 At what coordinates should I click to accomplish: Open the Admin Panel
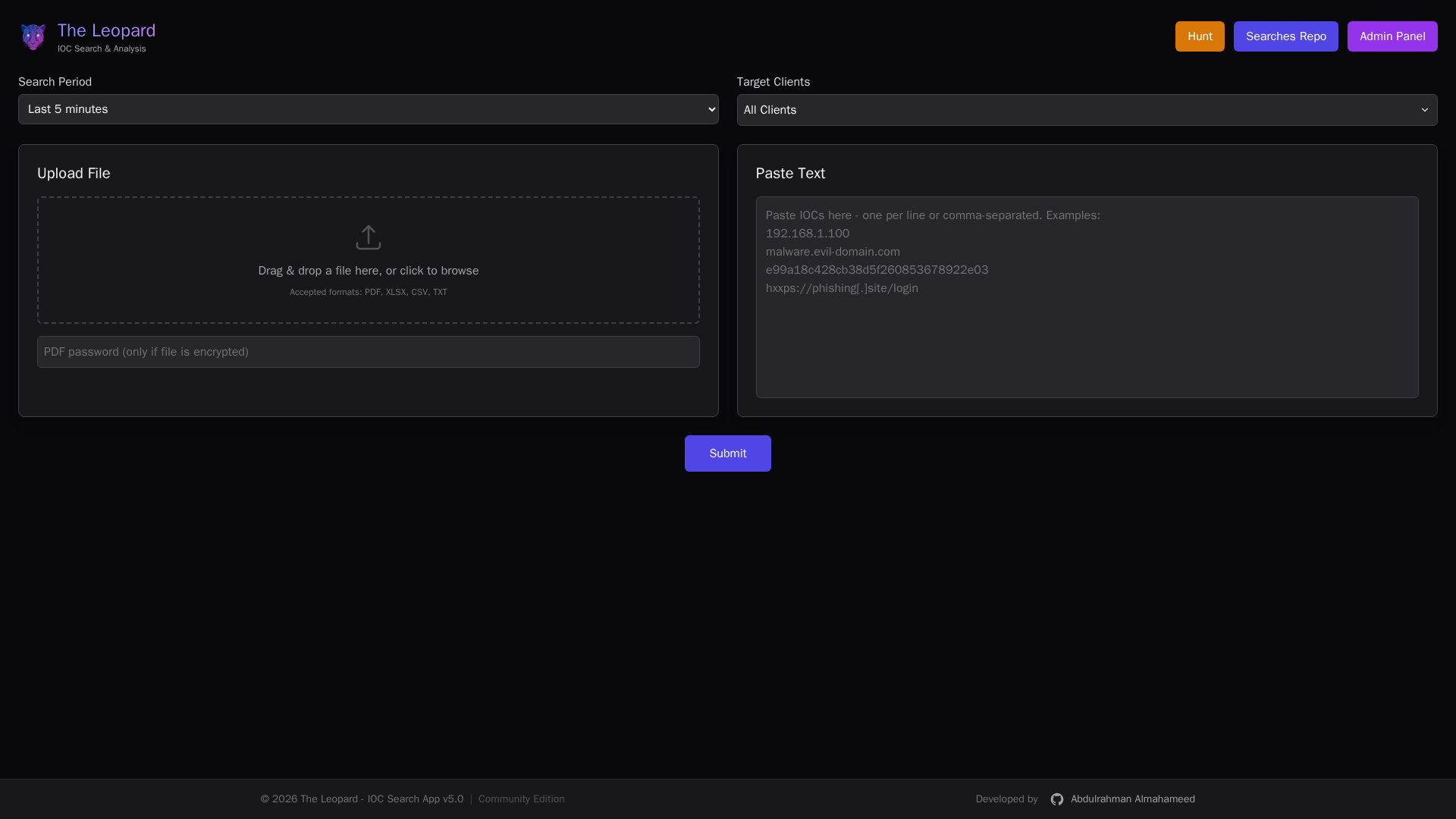coord(1392,36)
